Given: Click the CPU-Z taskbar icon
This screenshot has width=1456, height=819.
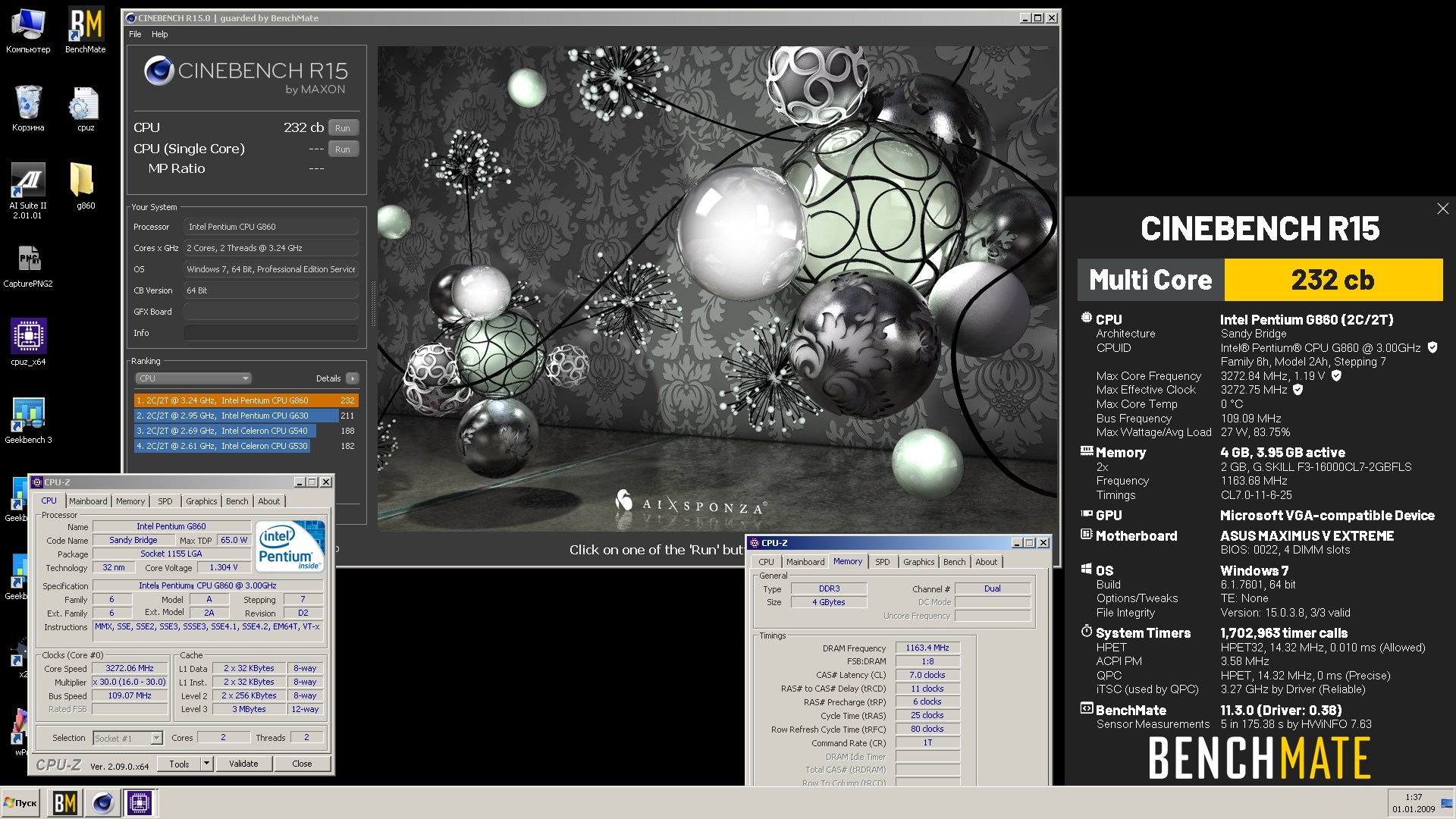Looking at the screenshot, I should [x=140, y=802].
